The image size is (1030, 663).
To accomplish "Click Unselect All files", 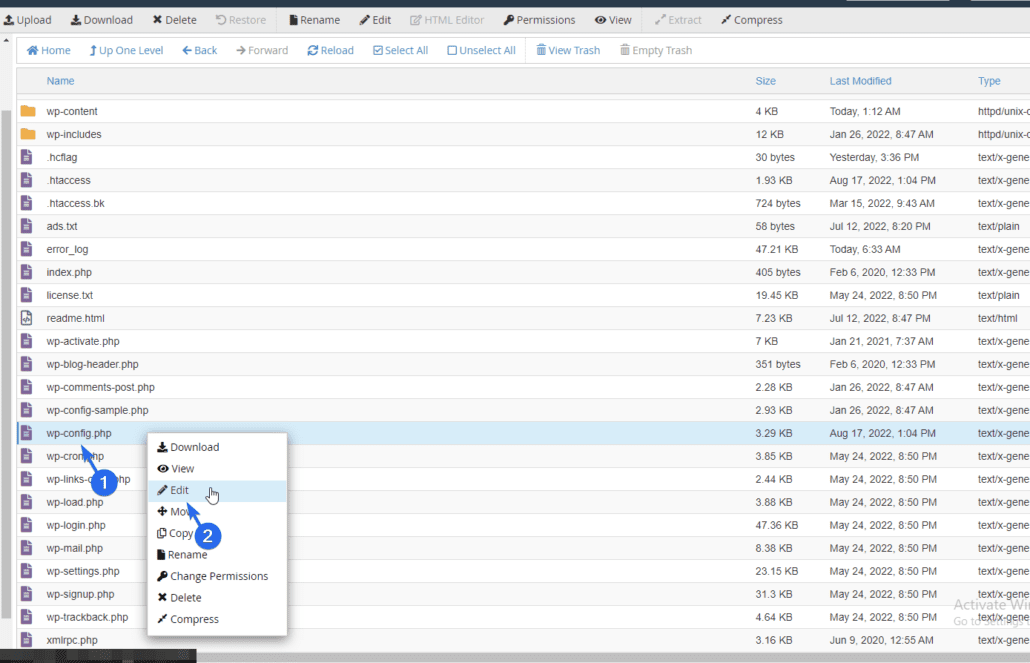I will tap(481, 50).
